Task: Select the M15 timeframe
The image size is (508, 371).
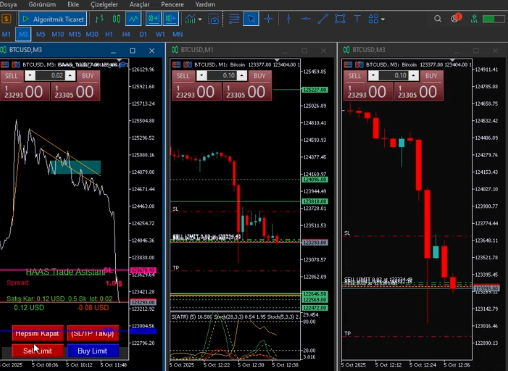Action: 75,34
